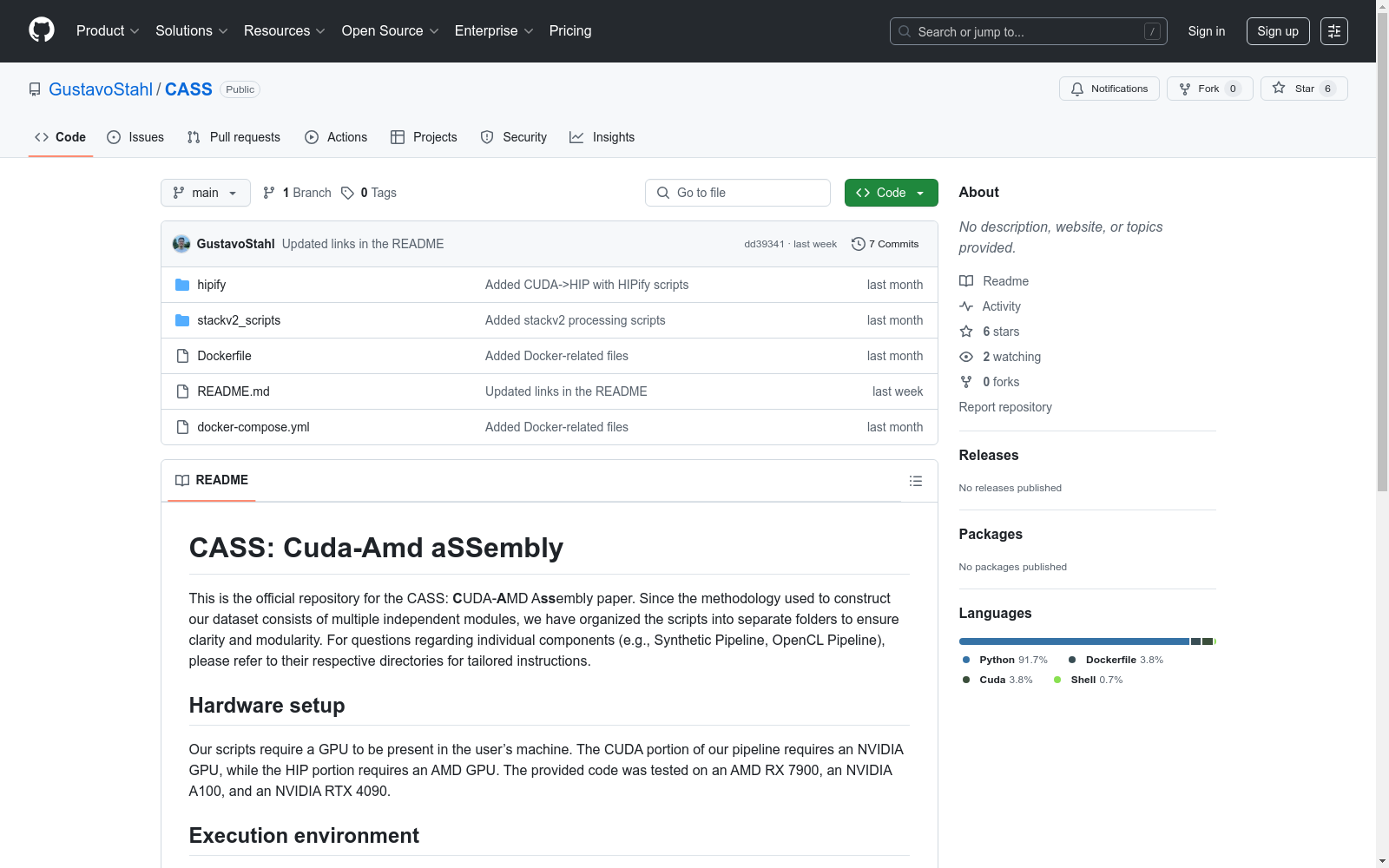Screen dimensions: 1389x868
Task: Click the repository icon beside GustavoStahl
Action: click(x=35, y=89)
